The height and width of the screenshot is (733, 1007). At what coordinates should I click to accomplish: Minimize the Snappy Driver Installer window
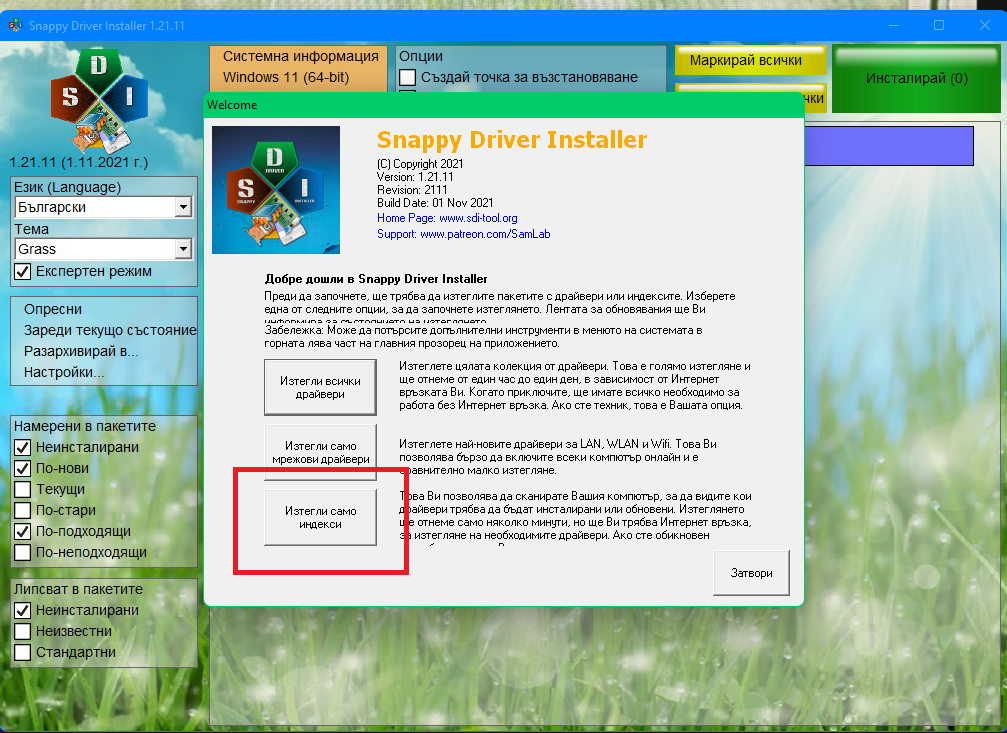tap(894, 25)
